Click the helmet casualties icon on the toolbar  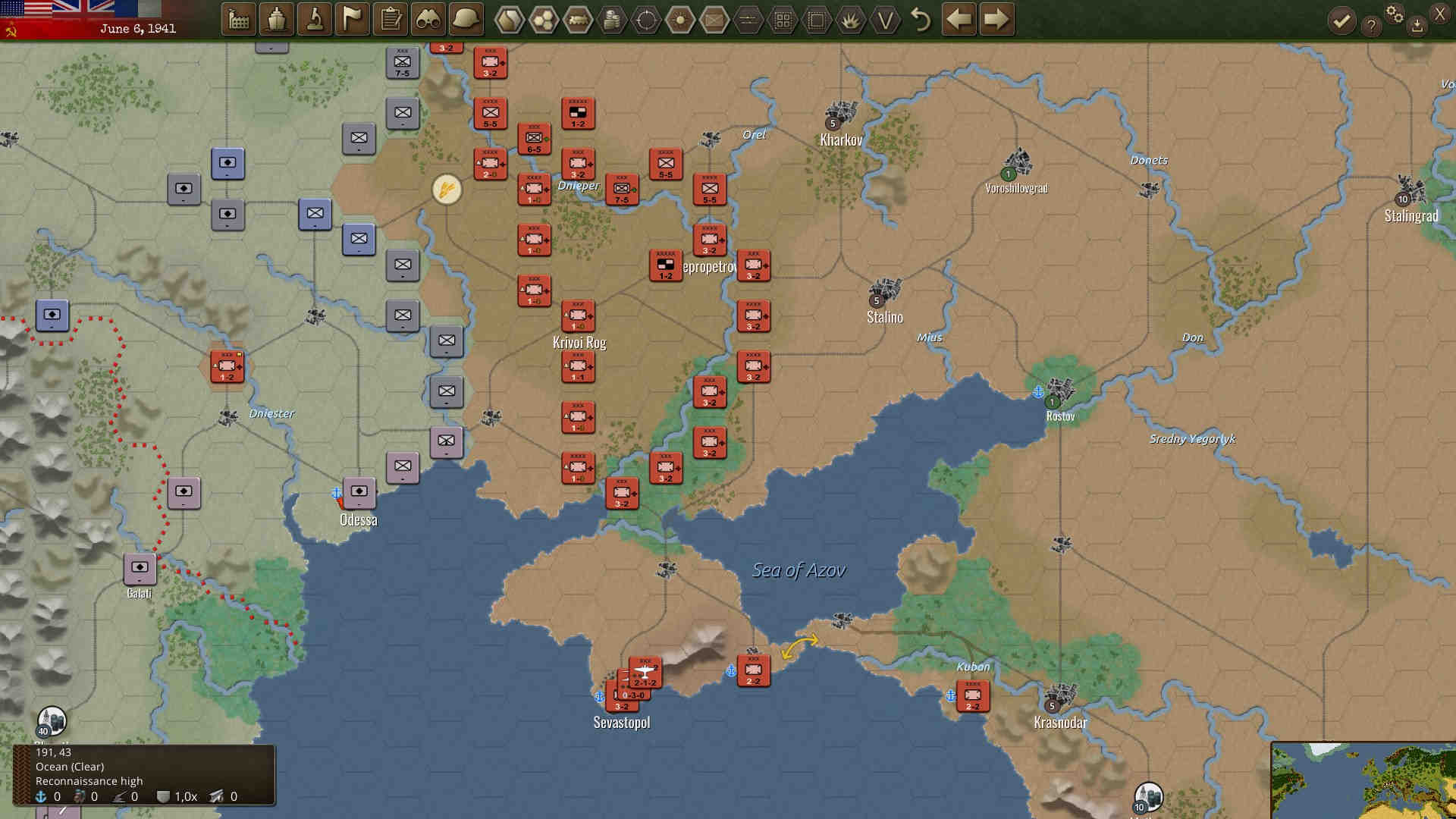[x=466, y=19]
